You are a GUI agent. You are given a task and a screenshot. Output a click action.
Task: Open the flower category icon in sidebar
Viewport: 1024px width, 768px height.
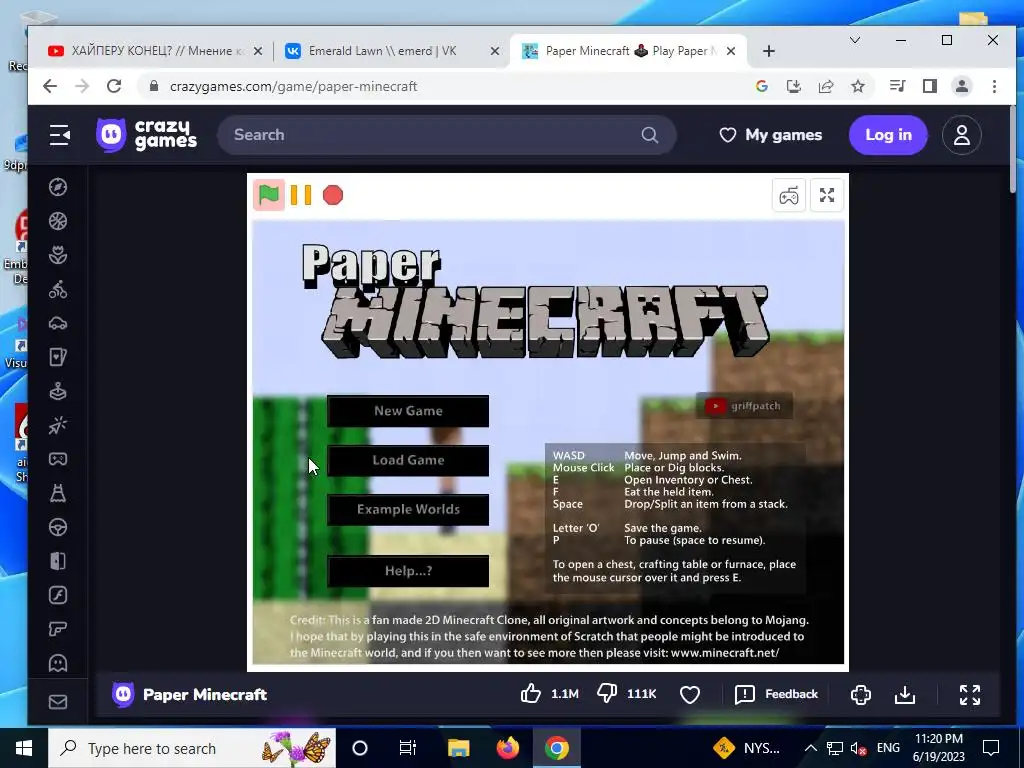(x=58, y=255)
